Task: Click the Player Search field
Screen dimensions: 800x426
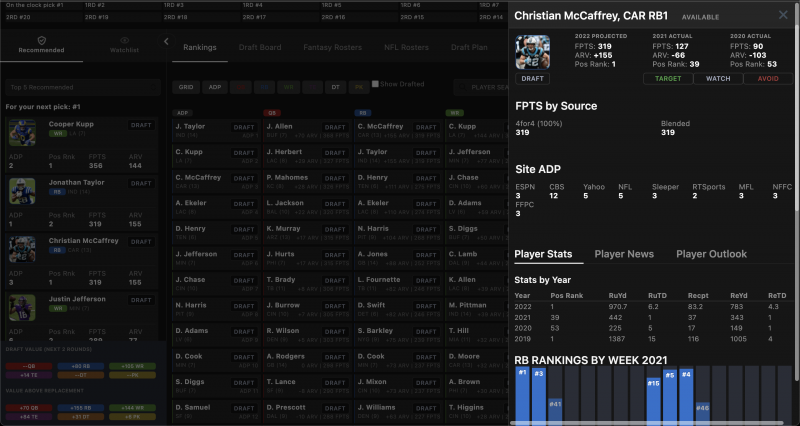Action: point(481,87)
